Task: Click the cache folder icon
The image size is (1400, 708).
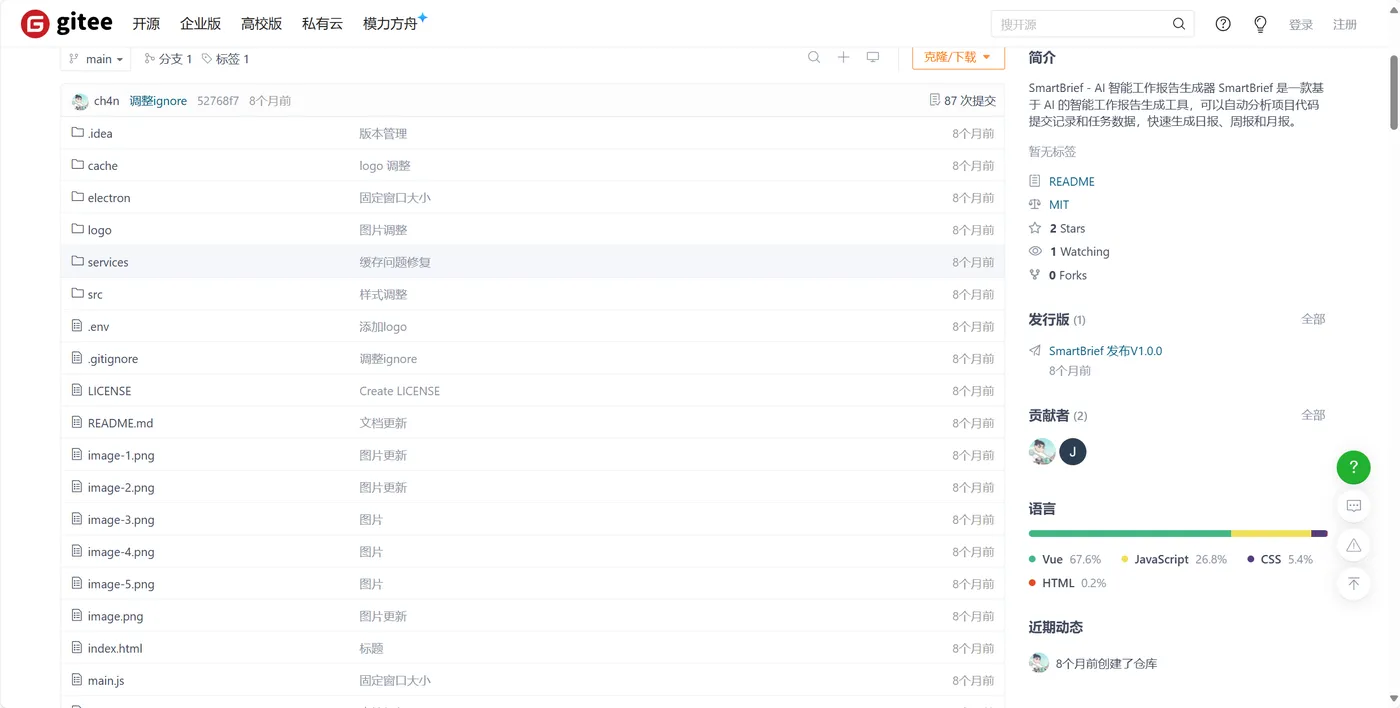Action: 78,165
